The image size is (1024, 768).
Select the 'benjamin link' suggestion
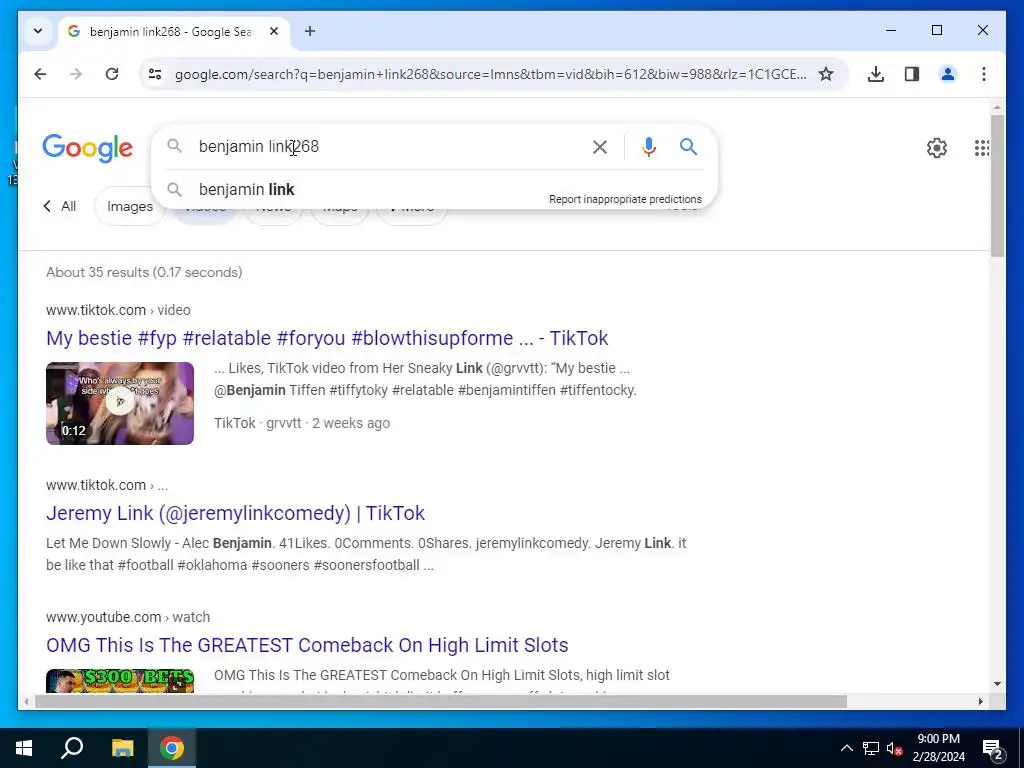(246, 189)
